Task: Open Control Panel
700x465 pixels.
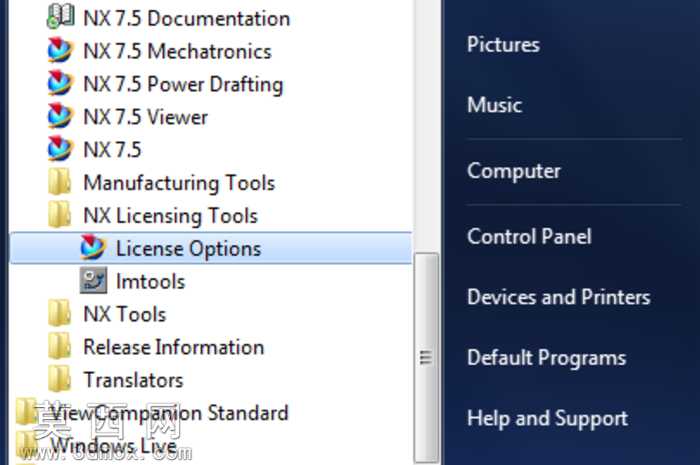Action: coord(529,237)
